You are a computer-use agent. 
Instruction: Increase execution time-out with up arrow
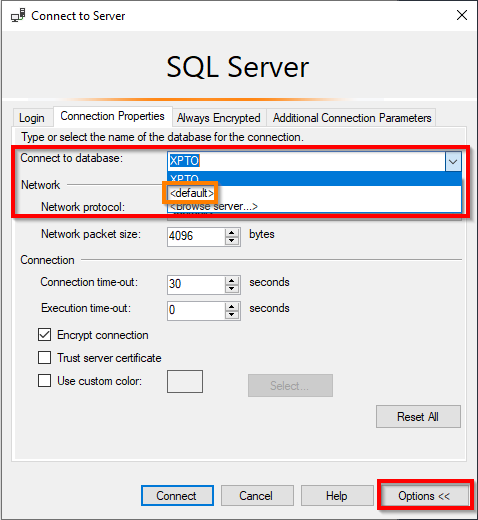pos(232,306)
